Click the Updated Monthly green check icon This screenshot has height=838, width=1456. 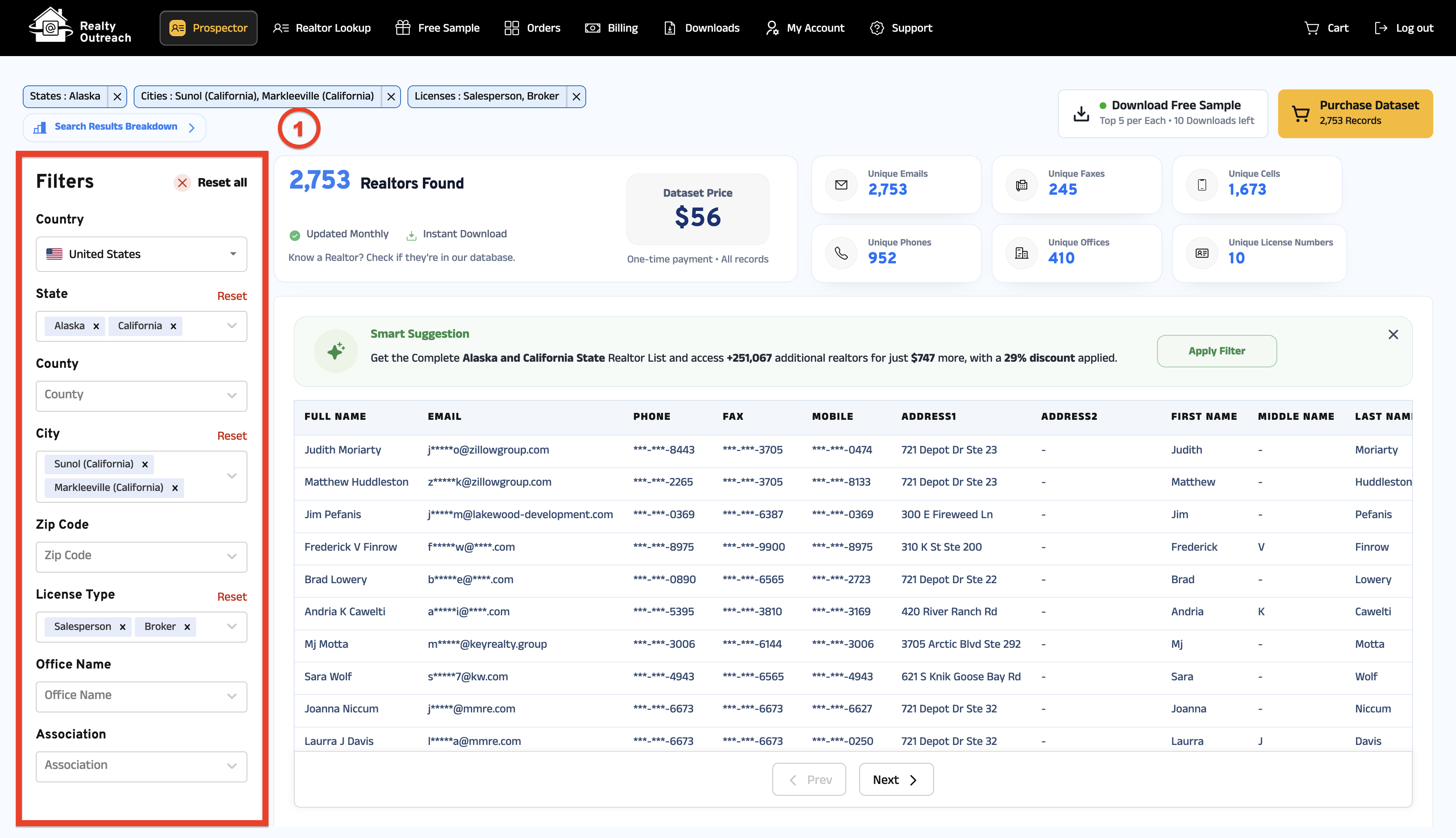295,235
